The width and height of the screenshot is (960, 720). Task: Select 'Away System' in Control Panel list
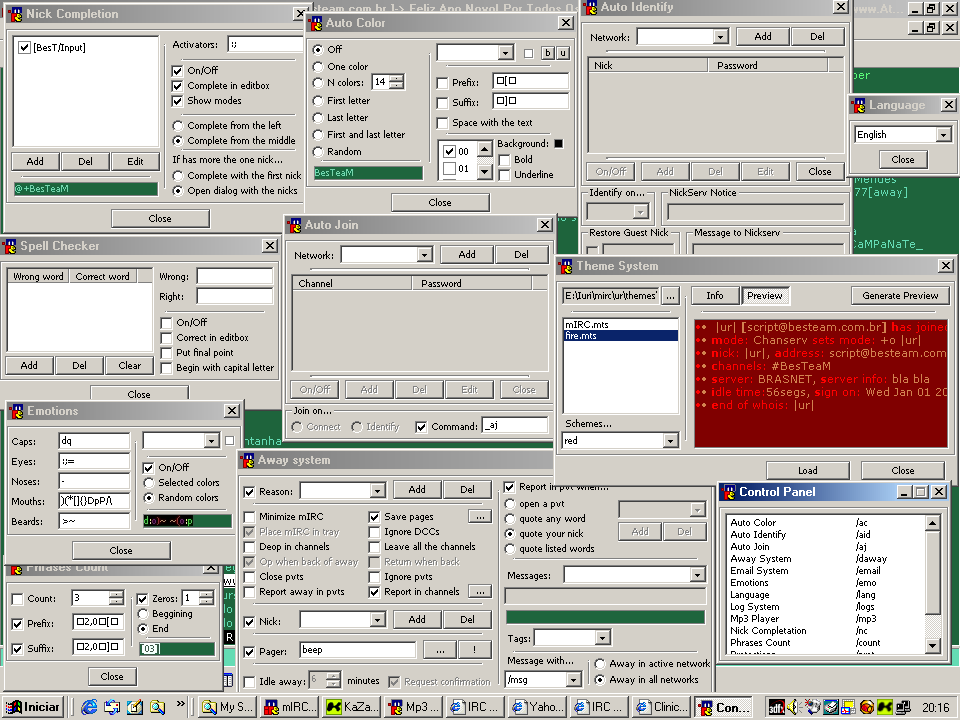tap(760, 558)
